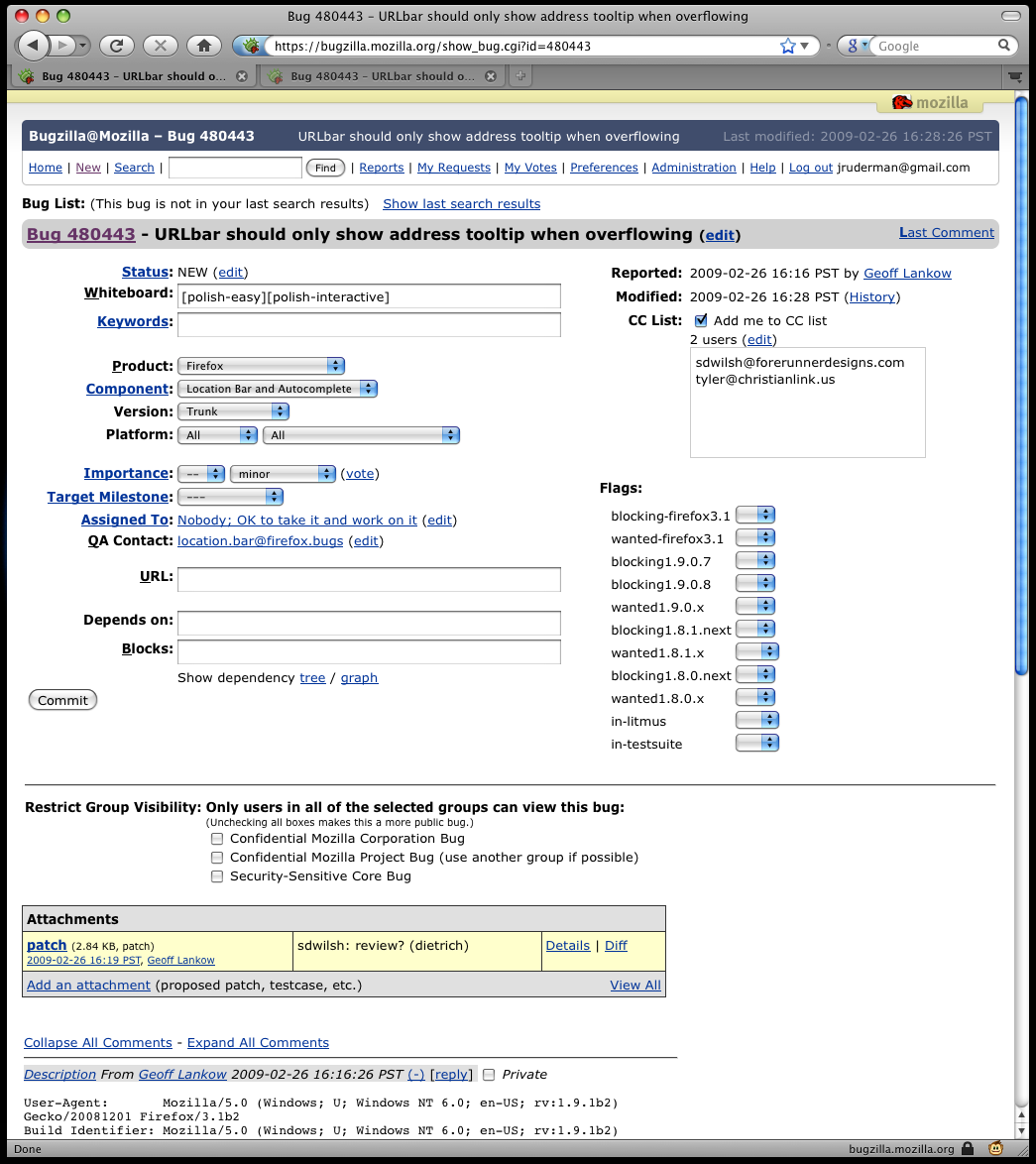This screenshot has width=1036, height=1164.
Task: Show the dependency tree link
Action: coord(312,678)
